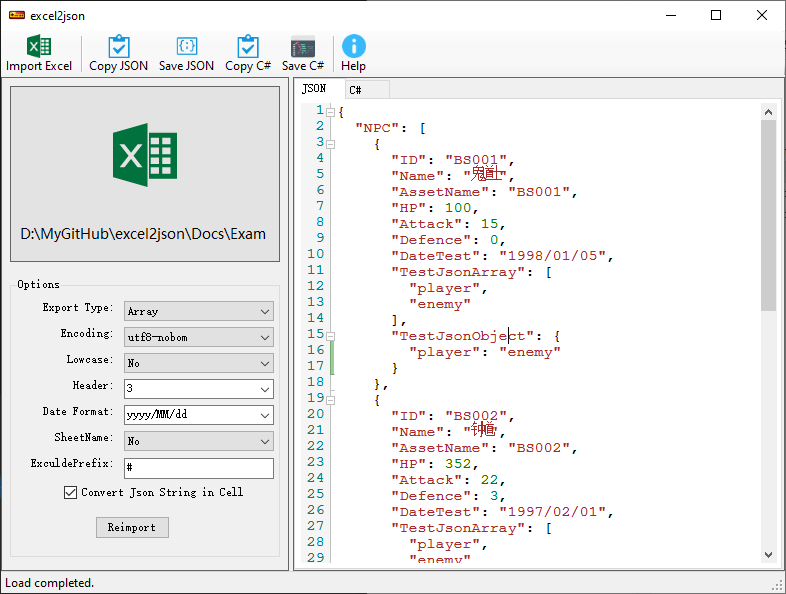
Task: Click the "TestJsonArray" key on line 11
Action: coord(458,272)
